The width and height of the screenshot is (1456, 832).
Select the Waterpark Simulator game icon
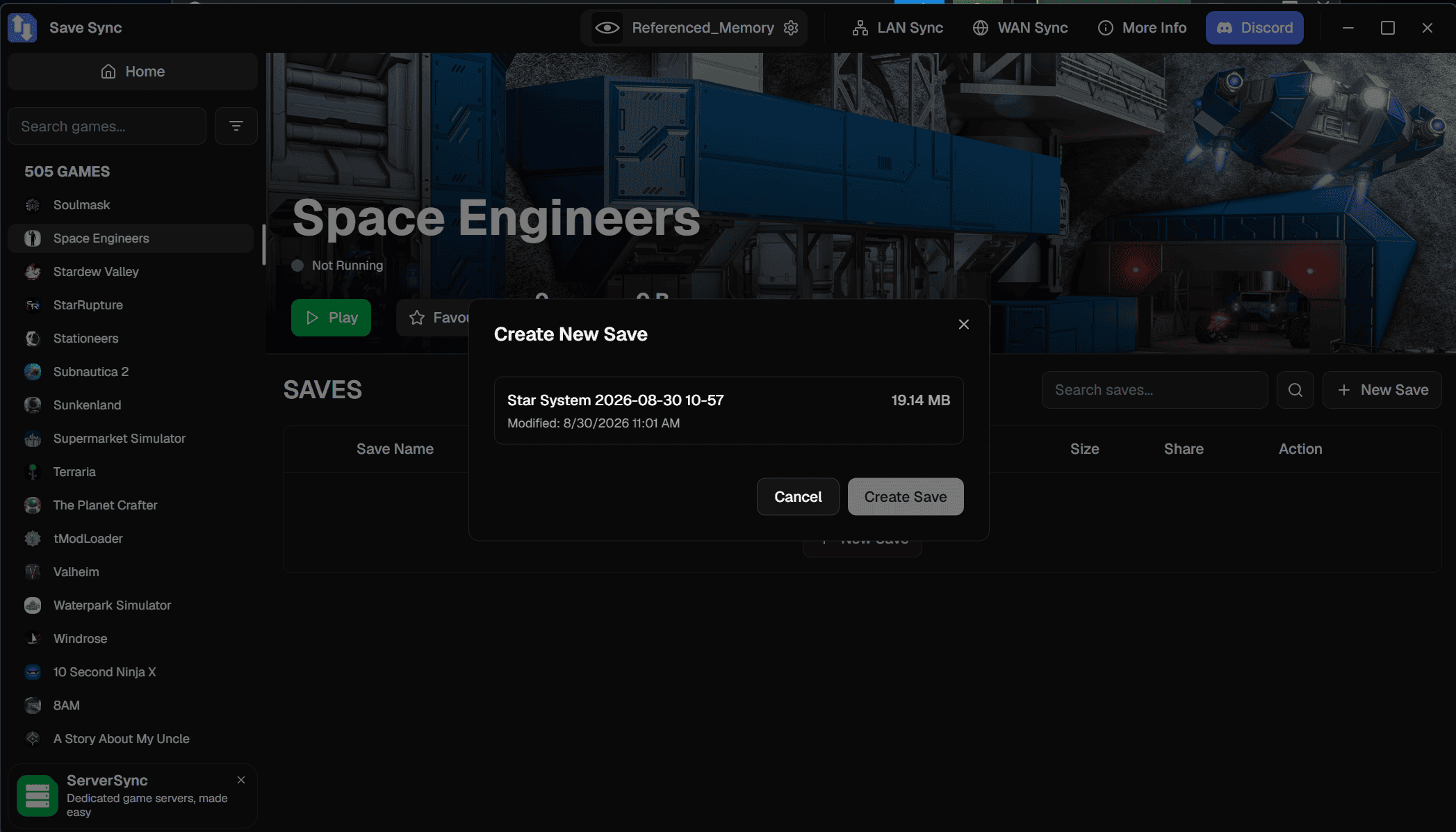point(33,605)
